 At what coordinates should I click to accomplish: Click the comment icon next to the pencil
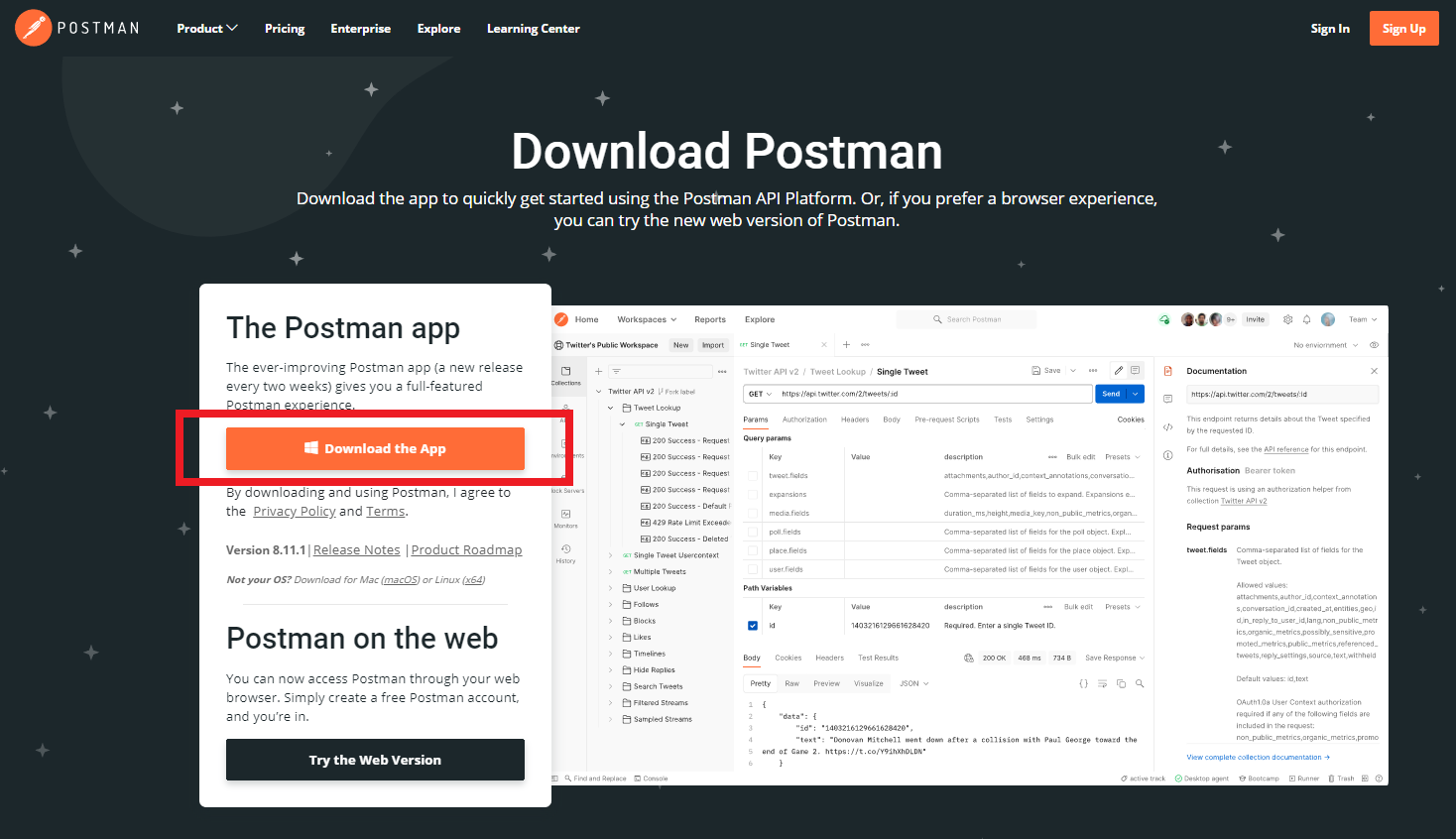(x=1136, y=370)
